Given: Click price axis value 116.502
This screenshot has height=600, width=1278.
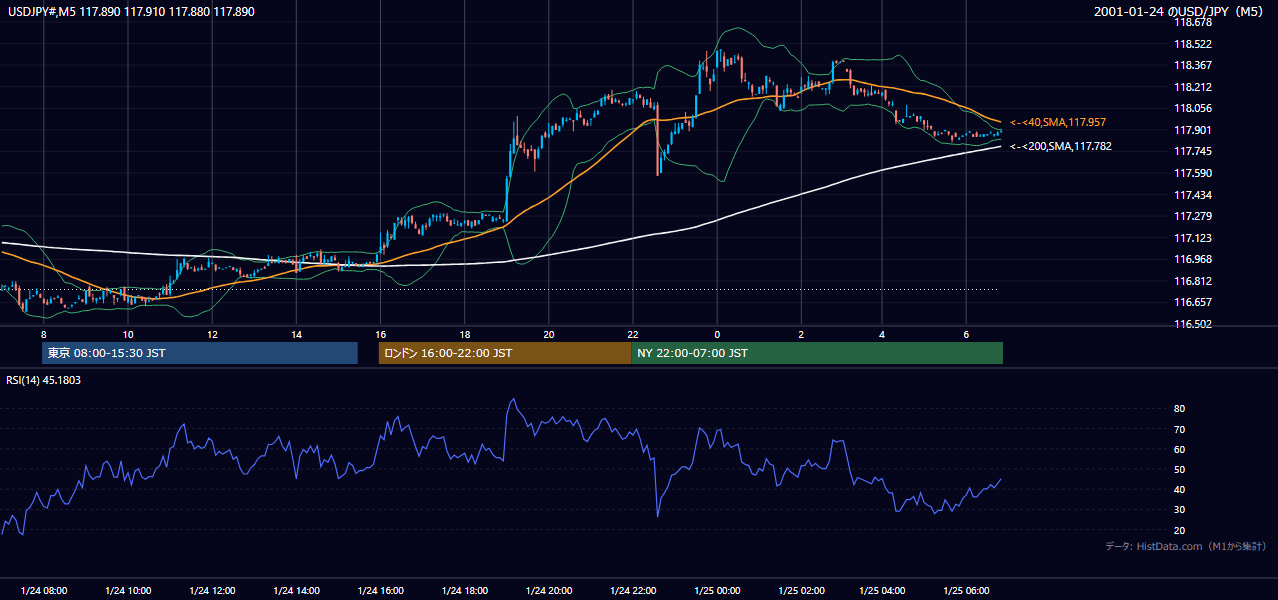Looking at the screenshot, I should click(1195, 323).
